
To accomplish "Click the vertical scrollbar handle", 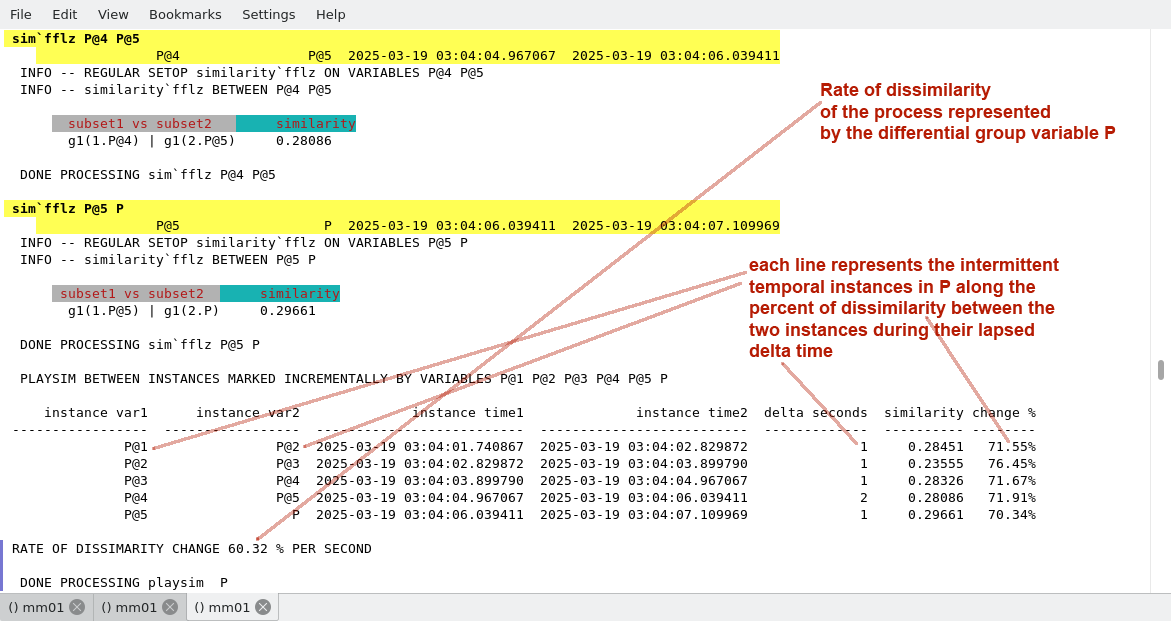I will 1161,370.
